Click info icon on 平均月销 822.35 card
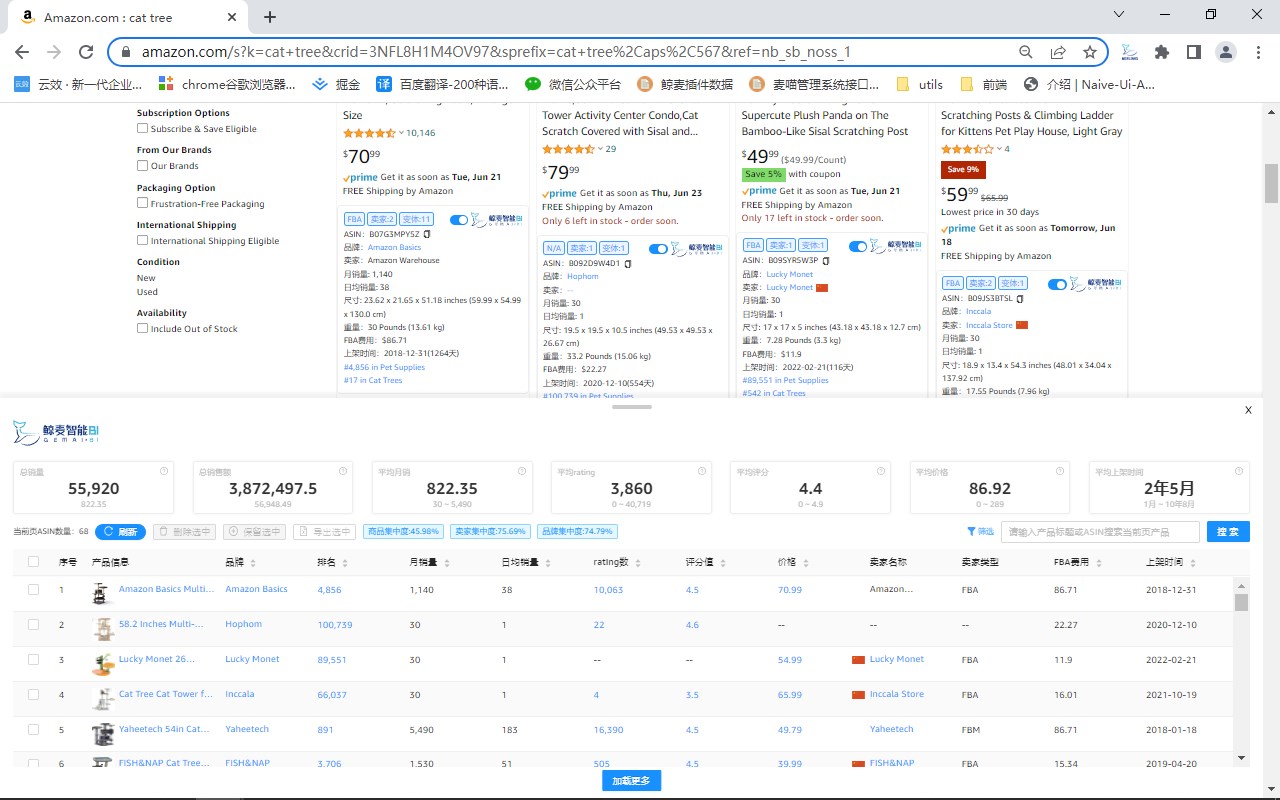 [523, 471]
